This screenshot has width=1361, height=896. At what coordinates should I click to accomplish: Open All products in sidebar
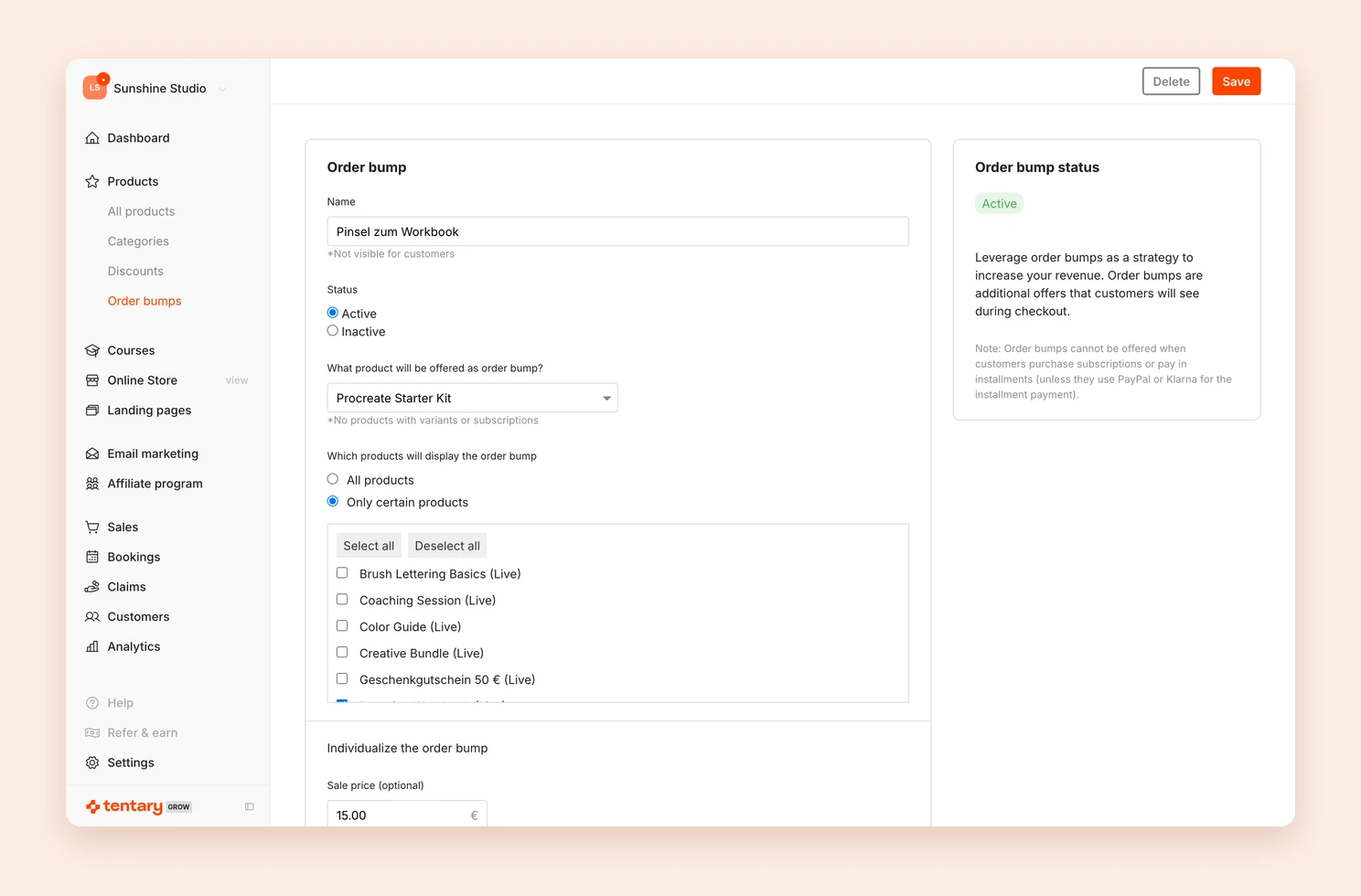pyautogui.click(x=141, y=211)
